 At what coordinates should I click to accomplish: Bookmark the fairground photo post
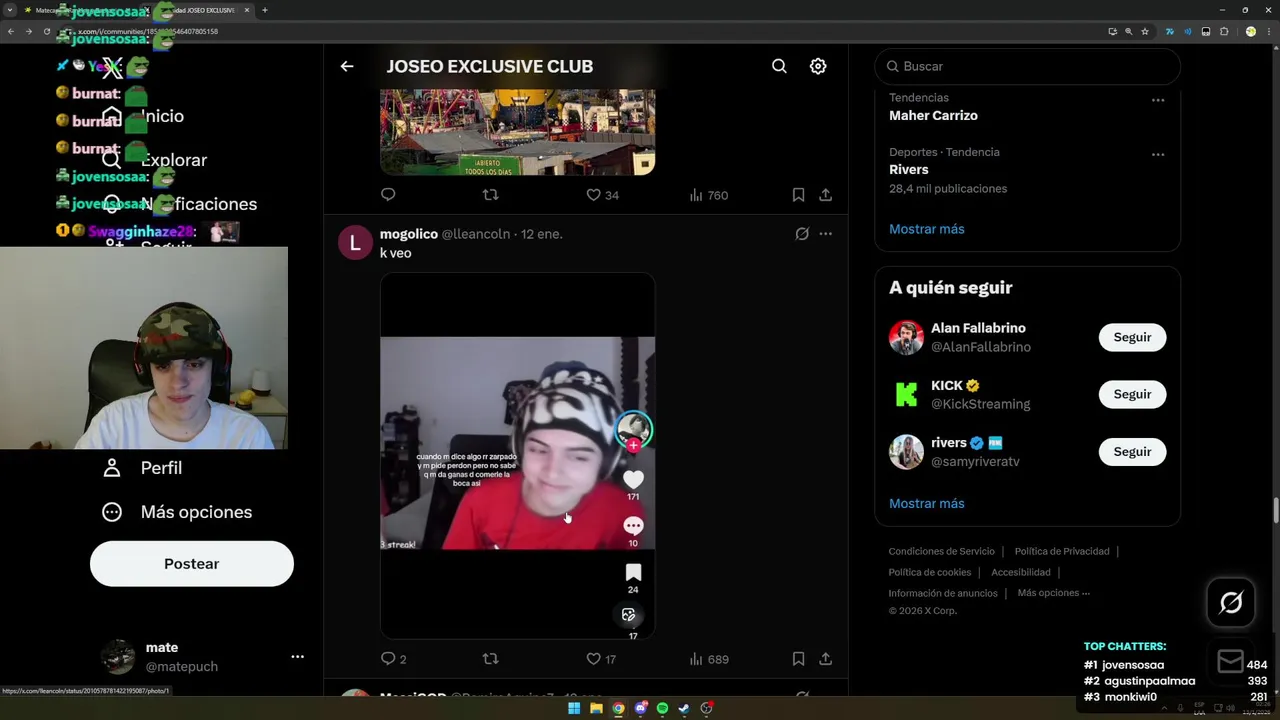tap(798, 195)
